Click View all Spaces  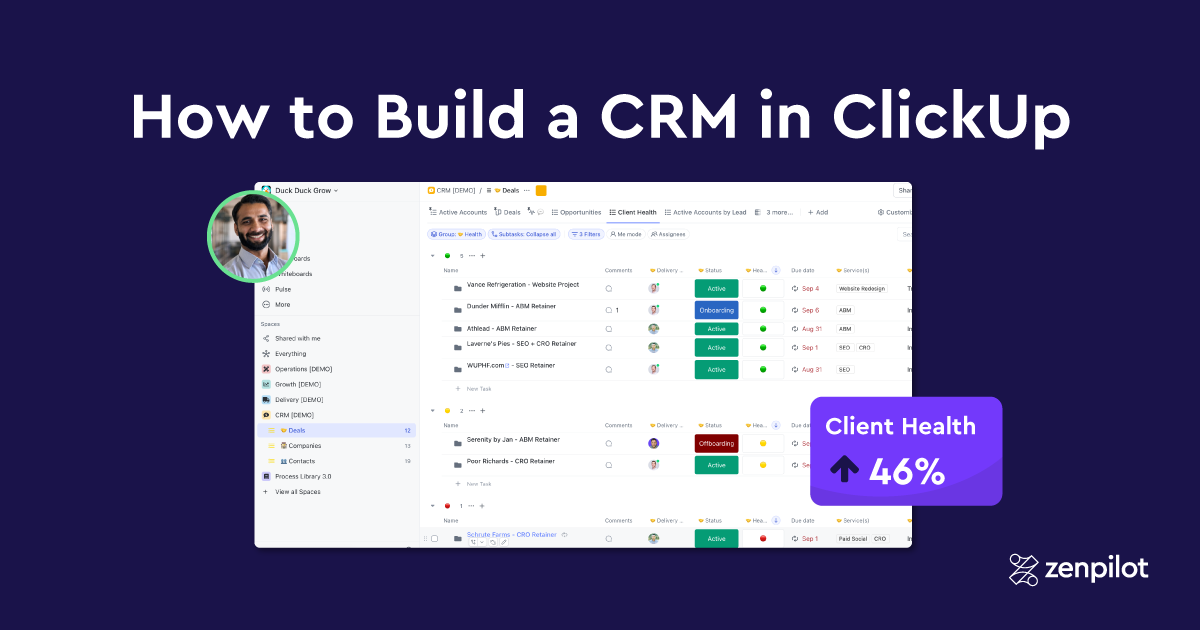[x=298, y=492]
